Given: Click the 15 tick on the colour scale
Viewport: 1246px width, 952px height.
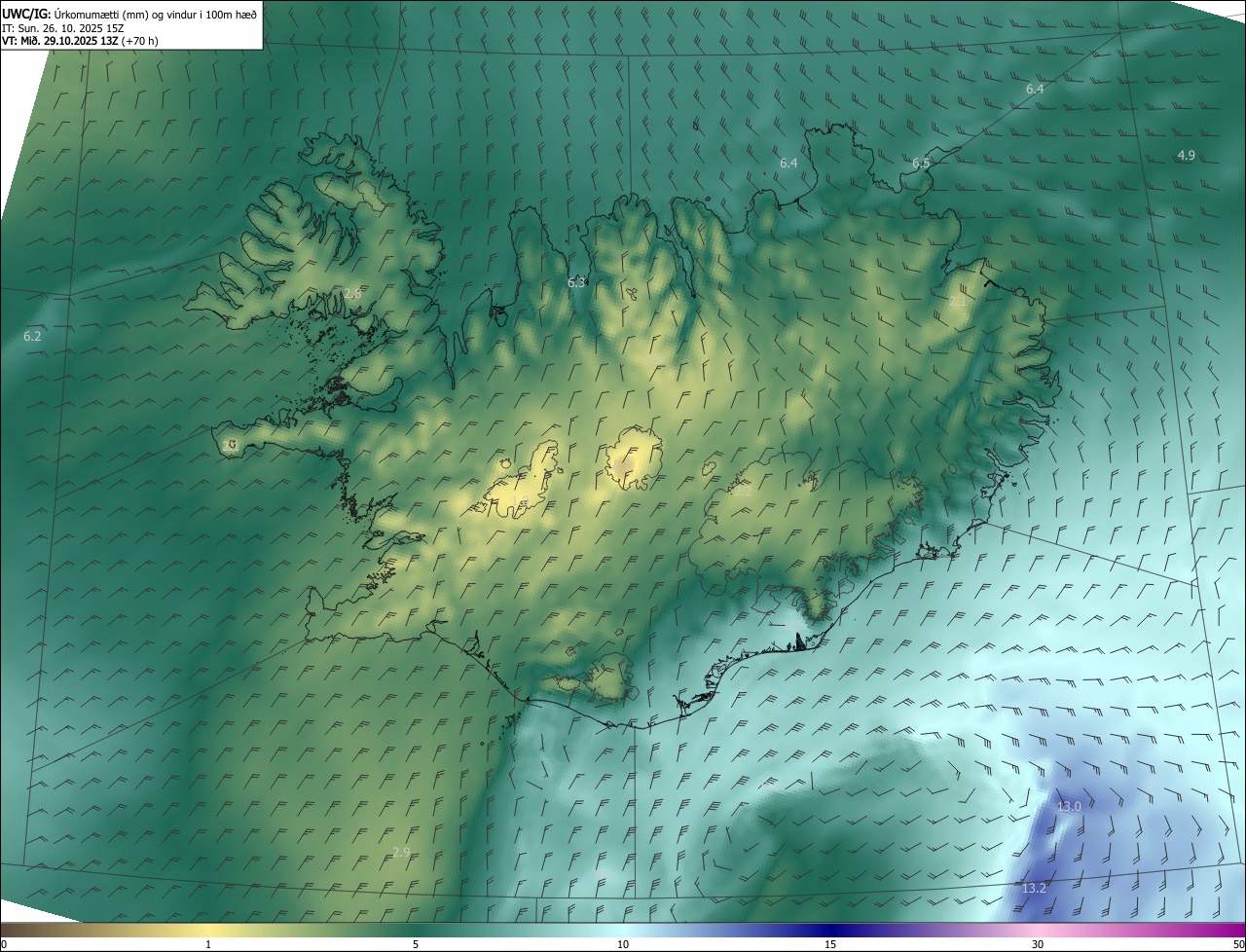Looking at the screenshot, I should point(830,945).
